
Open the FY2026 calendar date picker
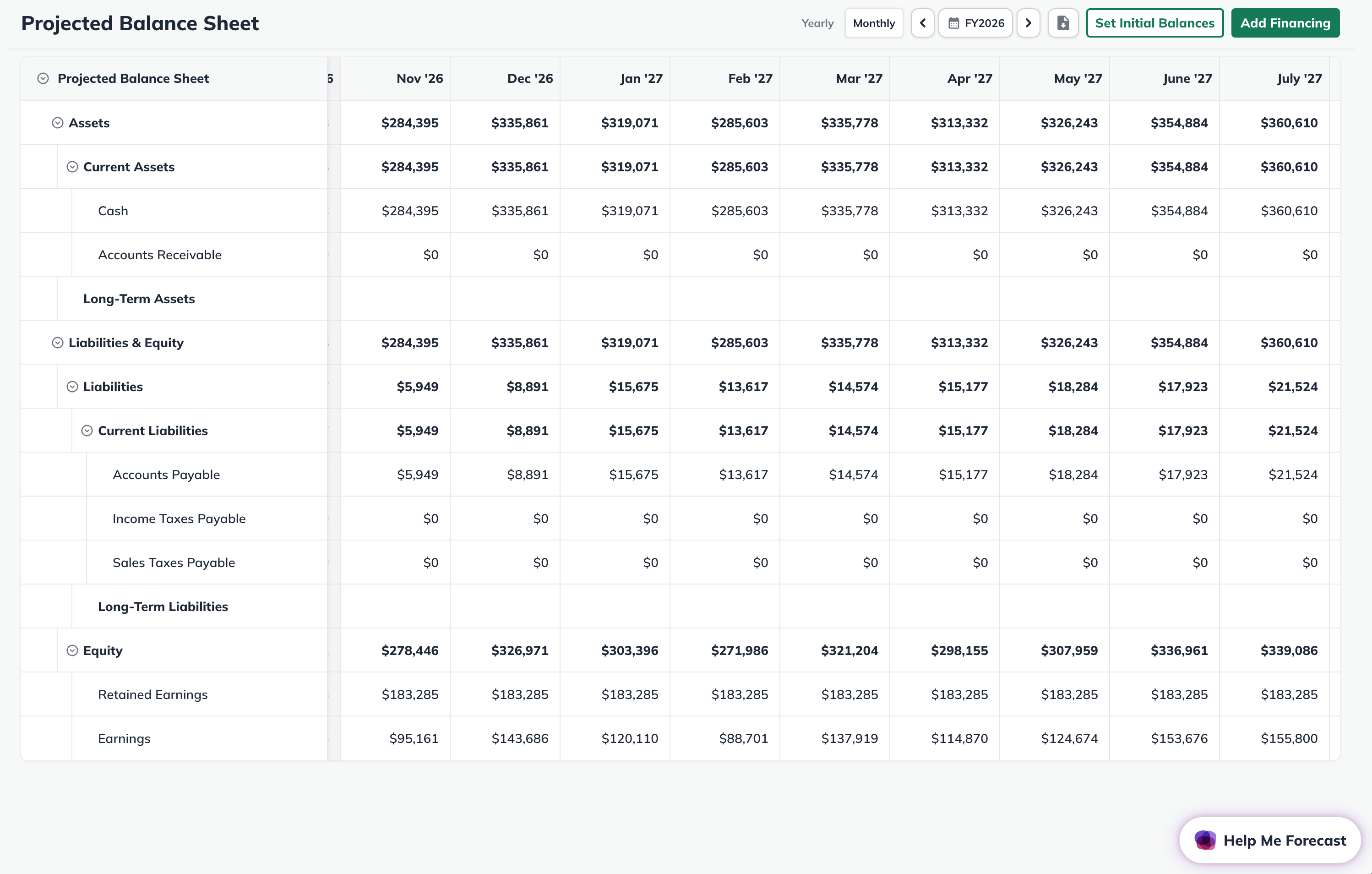point(975,23)
